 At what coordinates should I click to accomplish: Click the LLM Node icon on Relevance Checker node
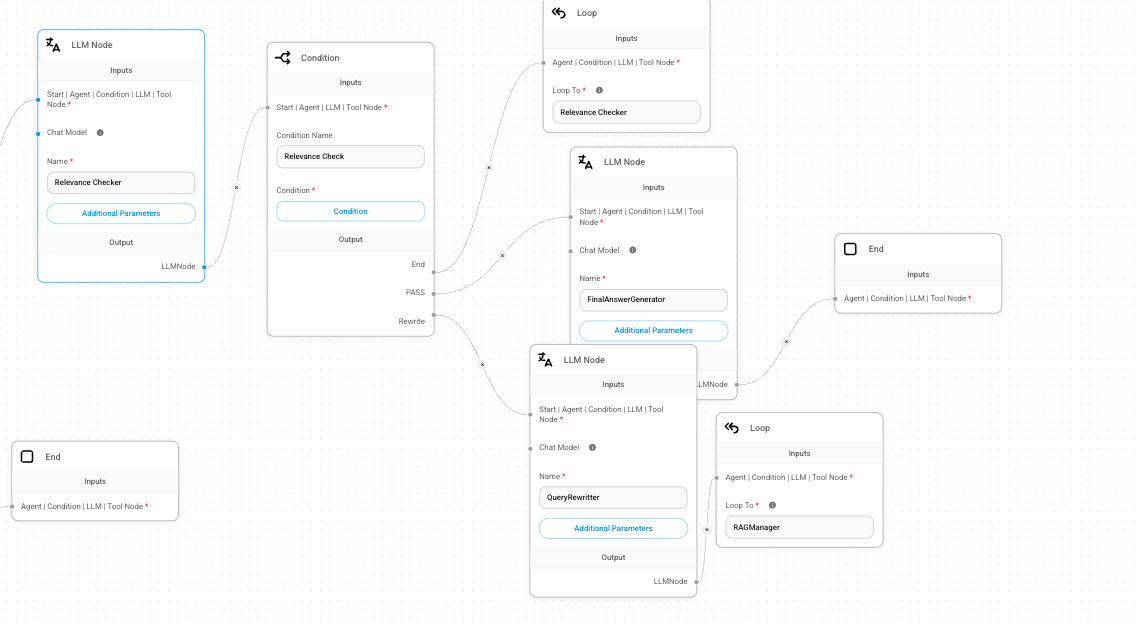click(54, 45)
